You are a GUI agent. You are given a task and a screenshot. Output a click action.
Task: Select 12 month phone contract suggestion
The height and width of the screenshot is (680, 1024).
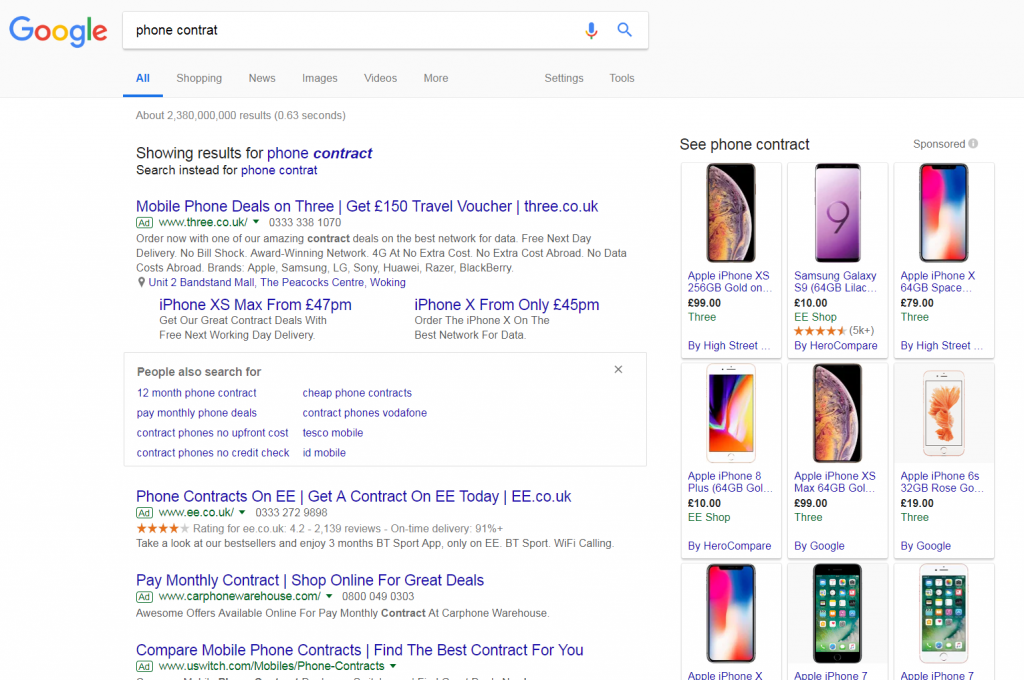(197, 393)
